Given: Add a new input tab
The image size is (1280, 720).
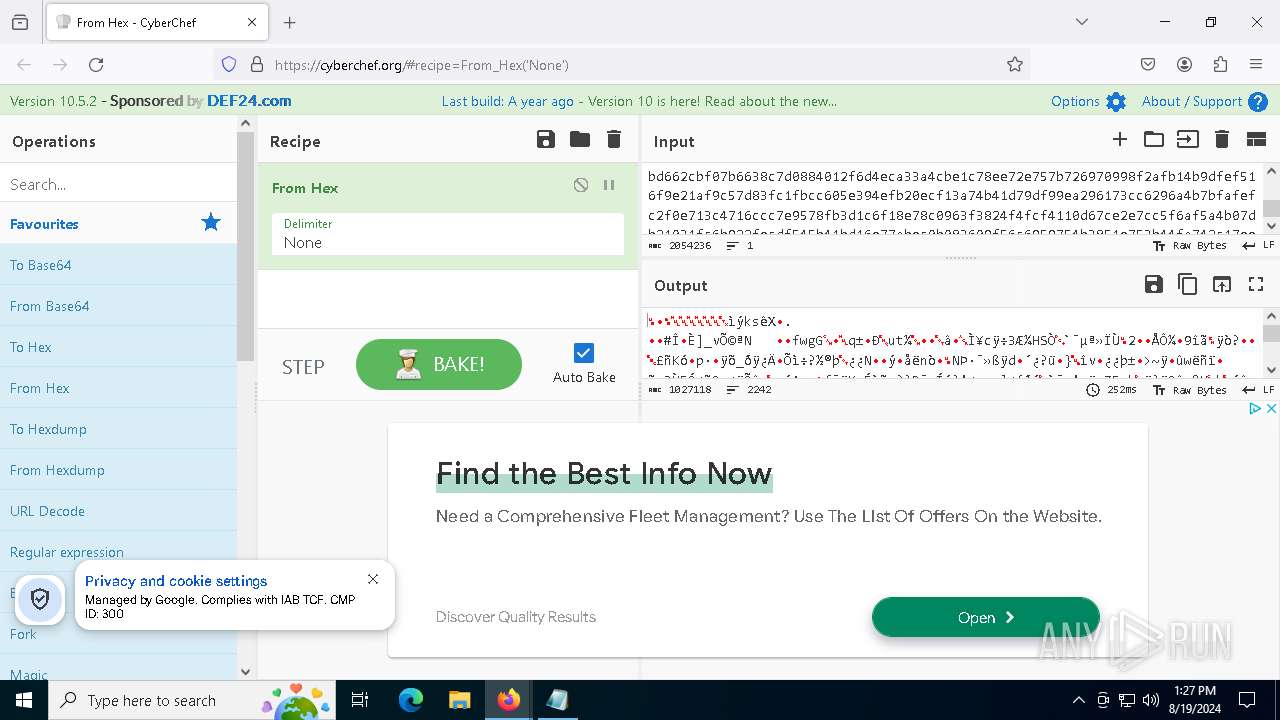Looking at the screenshot, I should [x=1120, y=140].
